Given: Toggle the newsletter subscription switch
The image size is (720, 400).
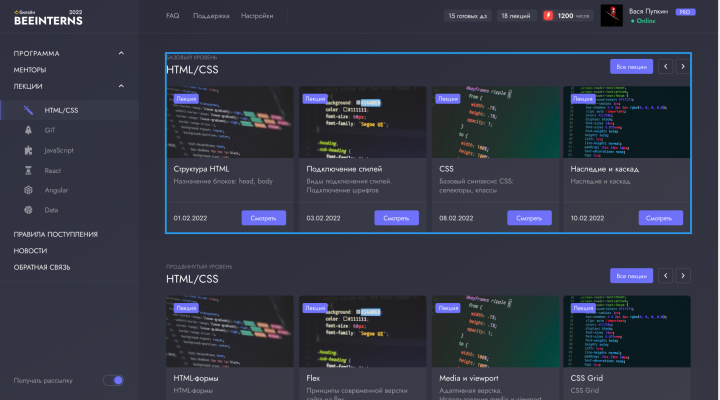Looking at the screenshot, I should 113,380.
